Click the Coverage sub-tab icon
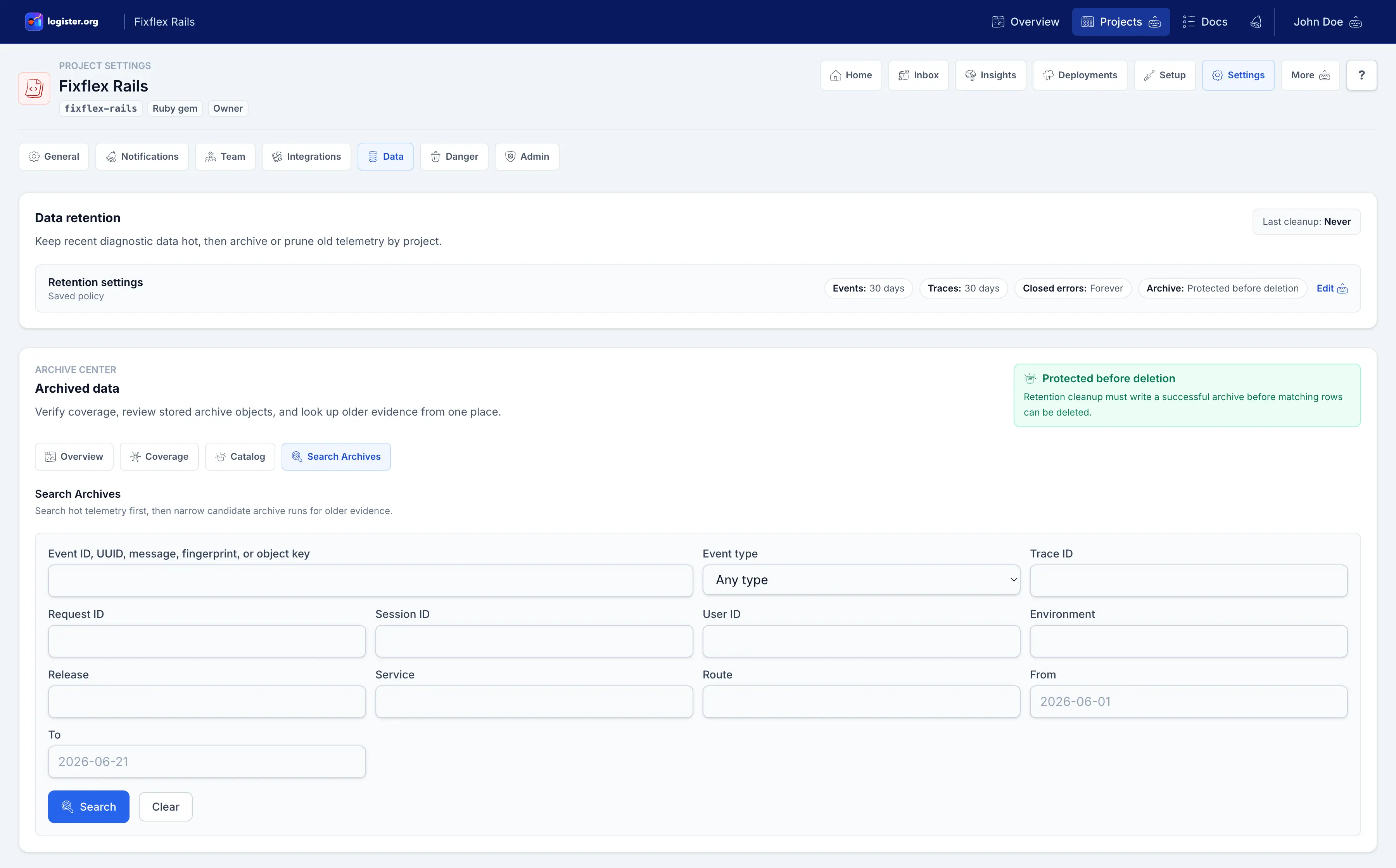 135,456
